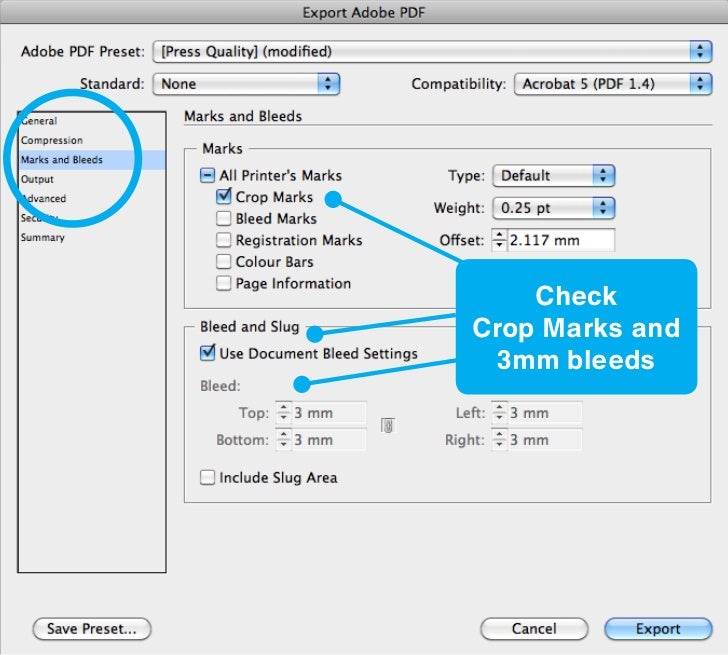Open the Adobe PDF Preset dropdown

[x=432, y=51]
